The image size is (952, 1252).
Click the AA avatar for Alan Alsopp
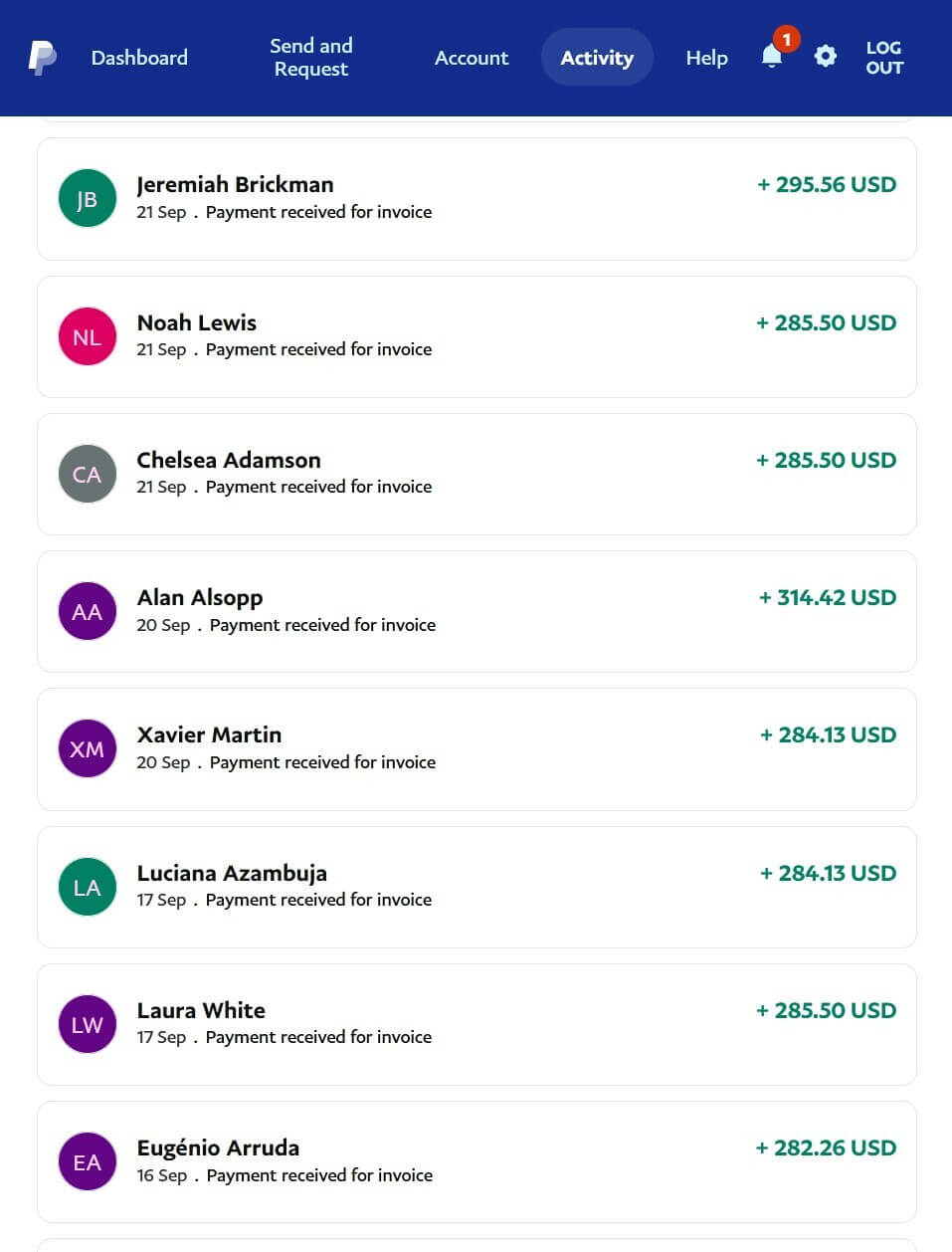pos(88,611)
